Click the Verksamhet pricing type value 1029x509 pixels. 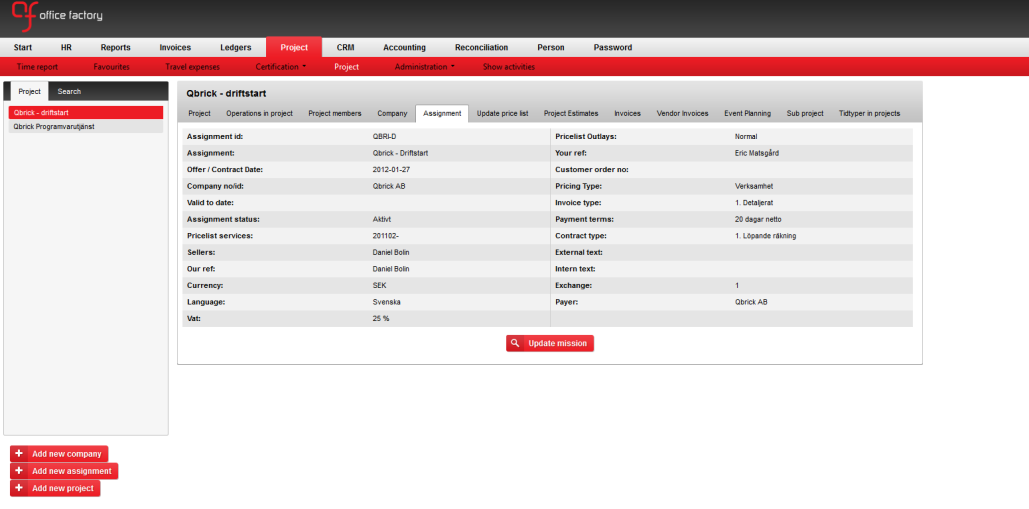755,186
